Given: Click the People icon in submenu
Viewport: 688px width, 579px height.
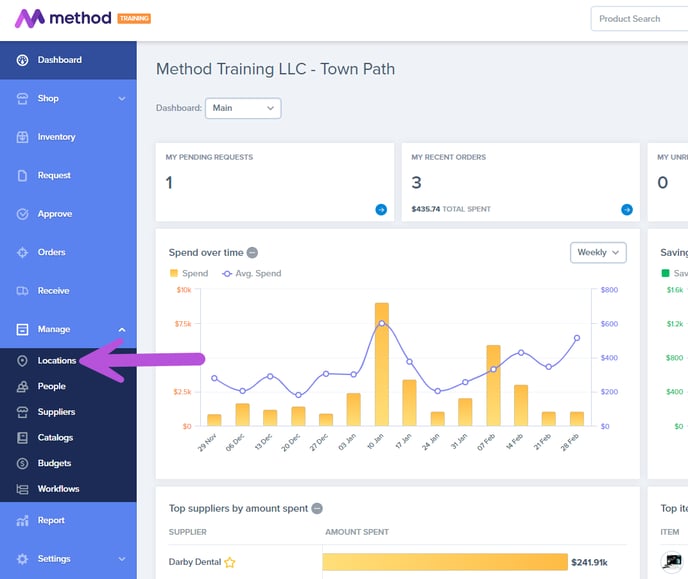Looking at the screenshot, I should [x=22, y=386].
